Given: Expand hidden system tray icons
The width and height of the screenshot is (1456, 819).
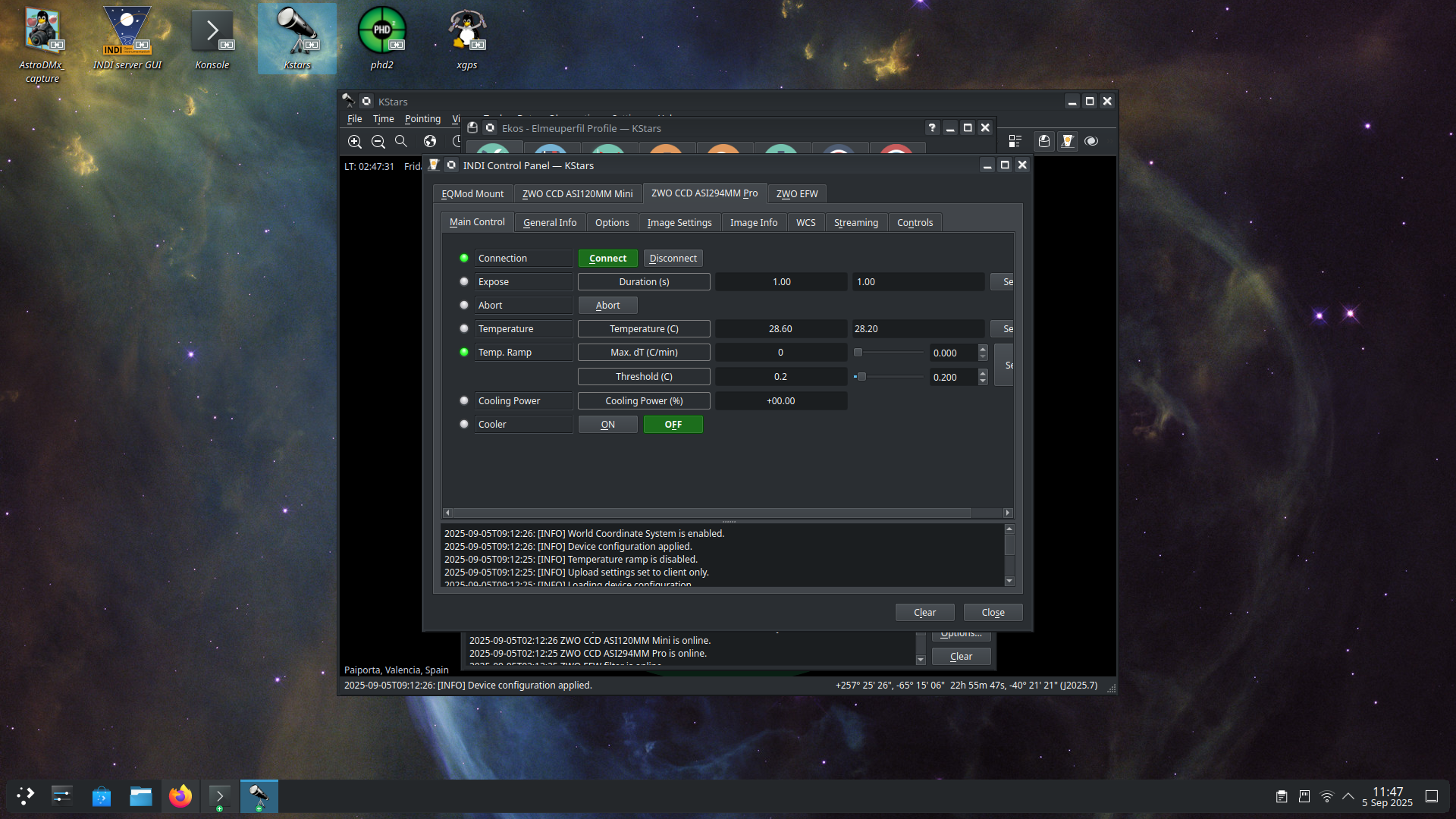Looking at the screenshot, I should [x=1348, y=796].
